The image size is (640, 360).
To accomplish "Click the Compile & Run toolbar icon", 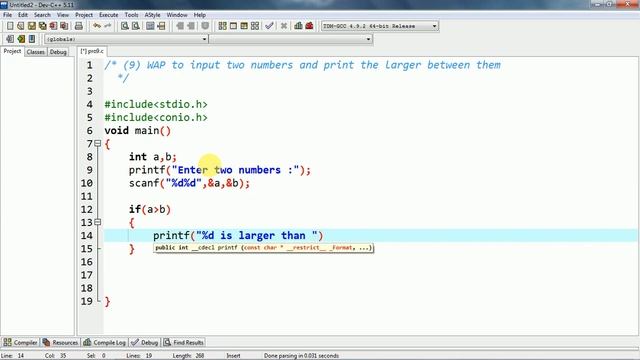I will pos(244,26).
